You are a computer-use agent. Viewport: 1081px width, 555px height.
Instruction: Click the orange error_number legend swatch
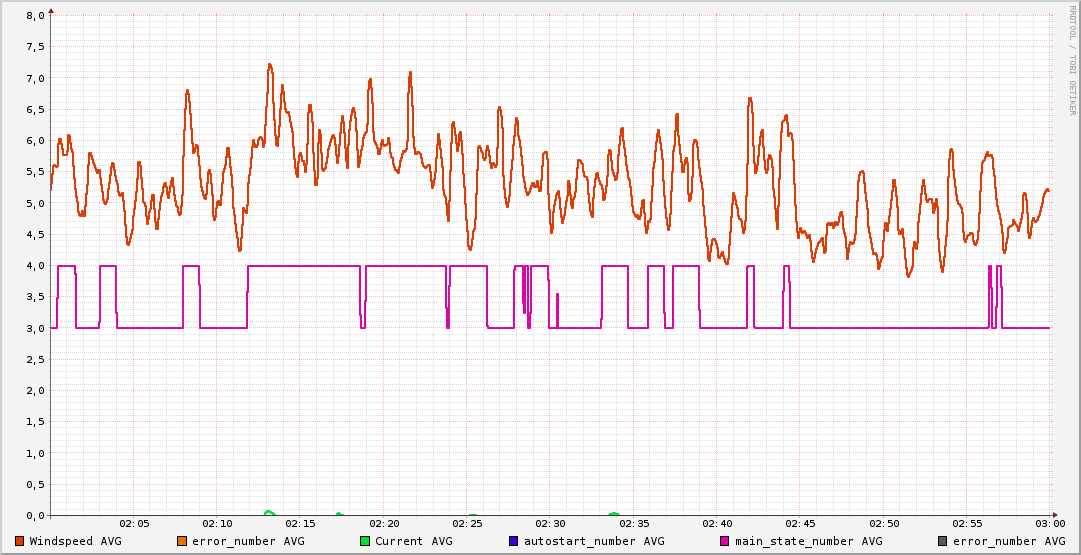click(181, 541)
